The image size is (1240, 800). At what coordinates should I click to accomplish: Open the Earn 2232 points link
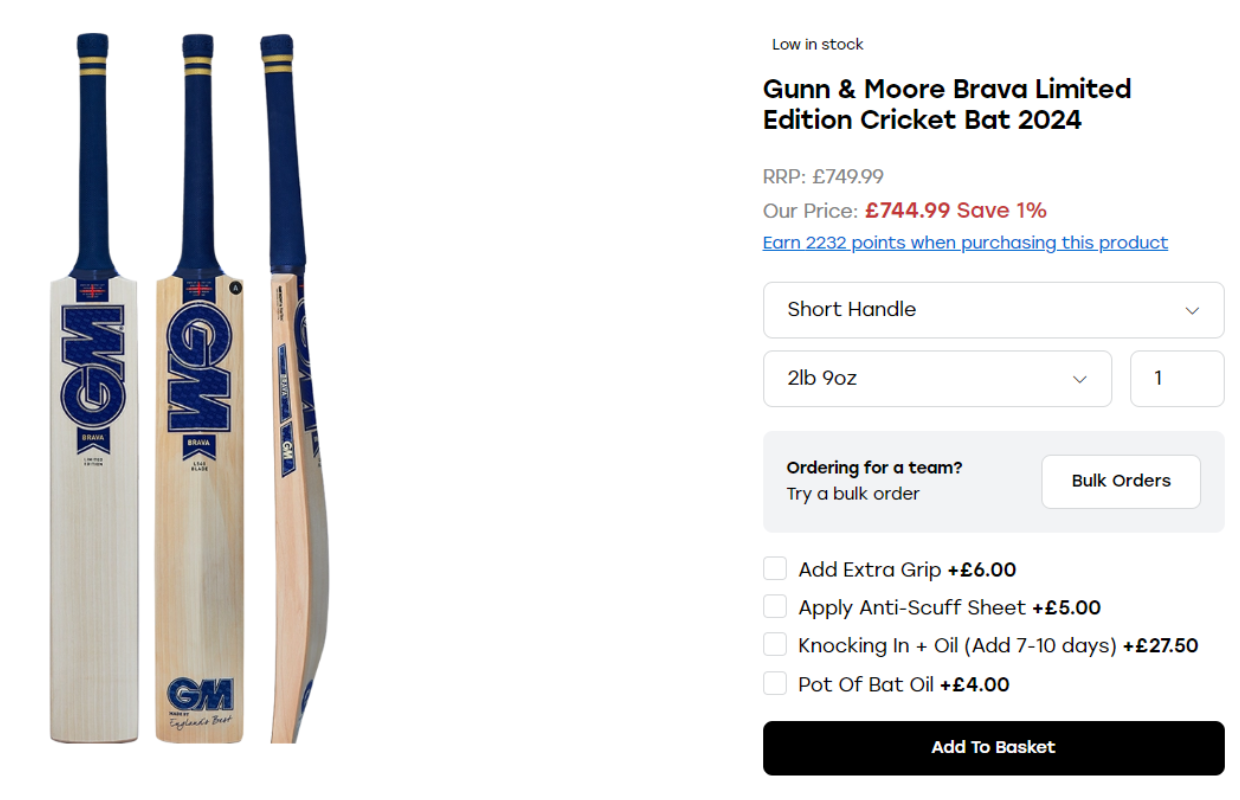coord(964,242)
